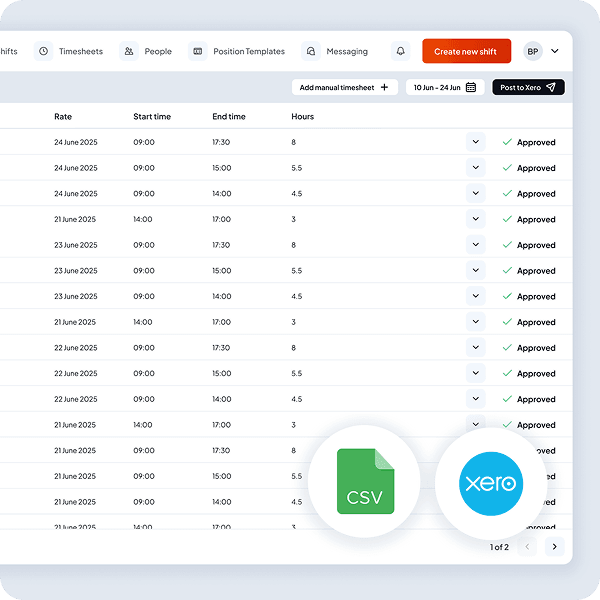Open the notifications bell
Screen dimensions: 600x600
[x=401, y=51]
